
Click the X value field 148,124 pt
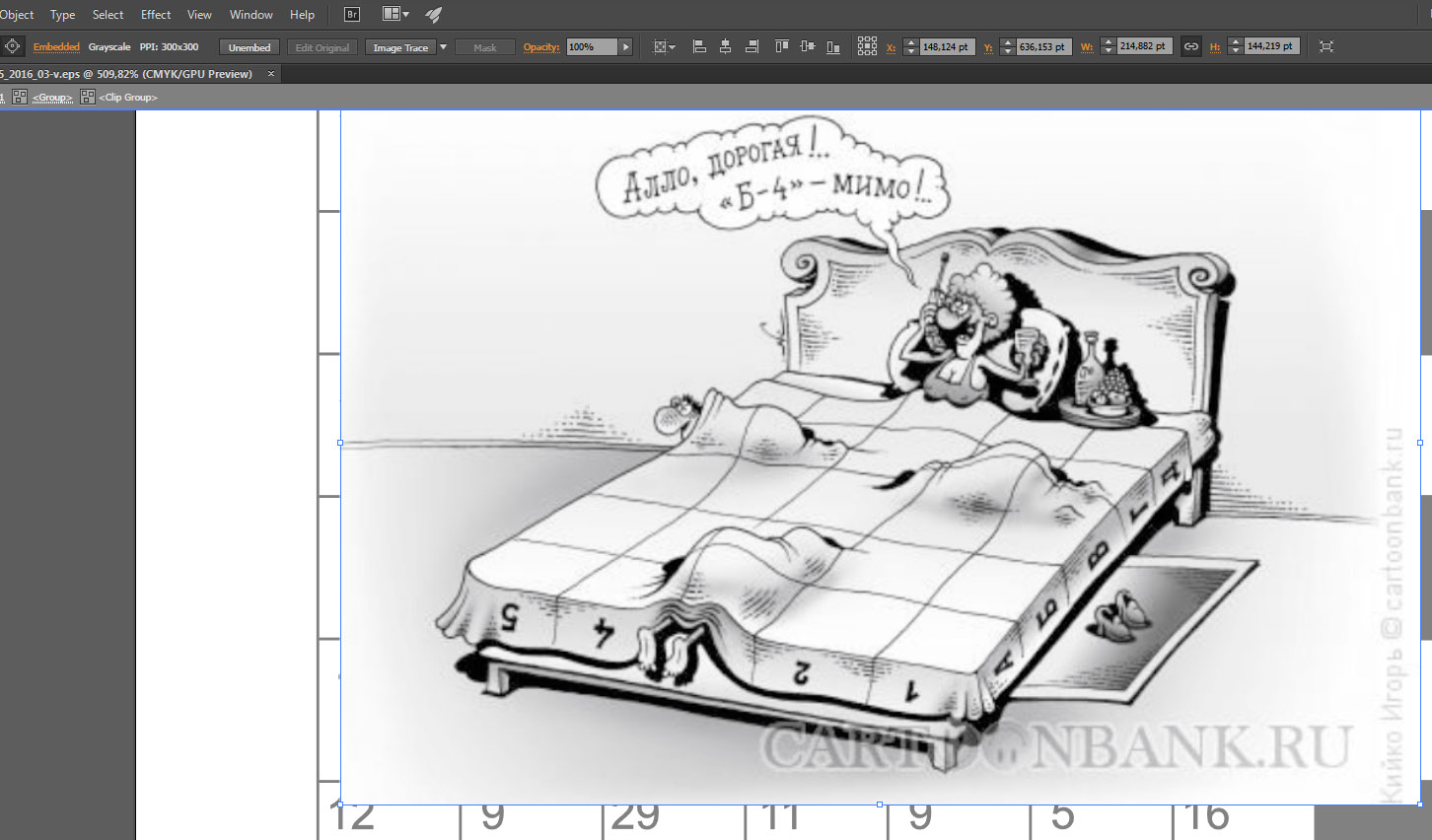click(x=947, y=46)
